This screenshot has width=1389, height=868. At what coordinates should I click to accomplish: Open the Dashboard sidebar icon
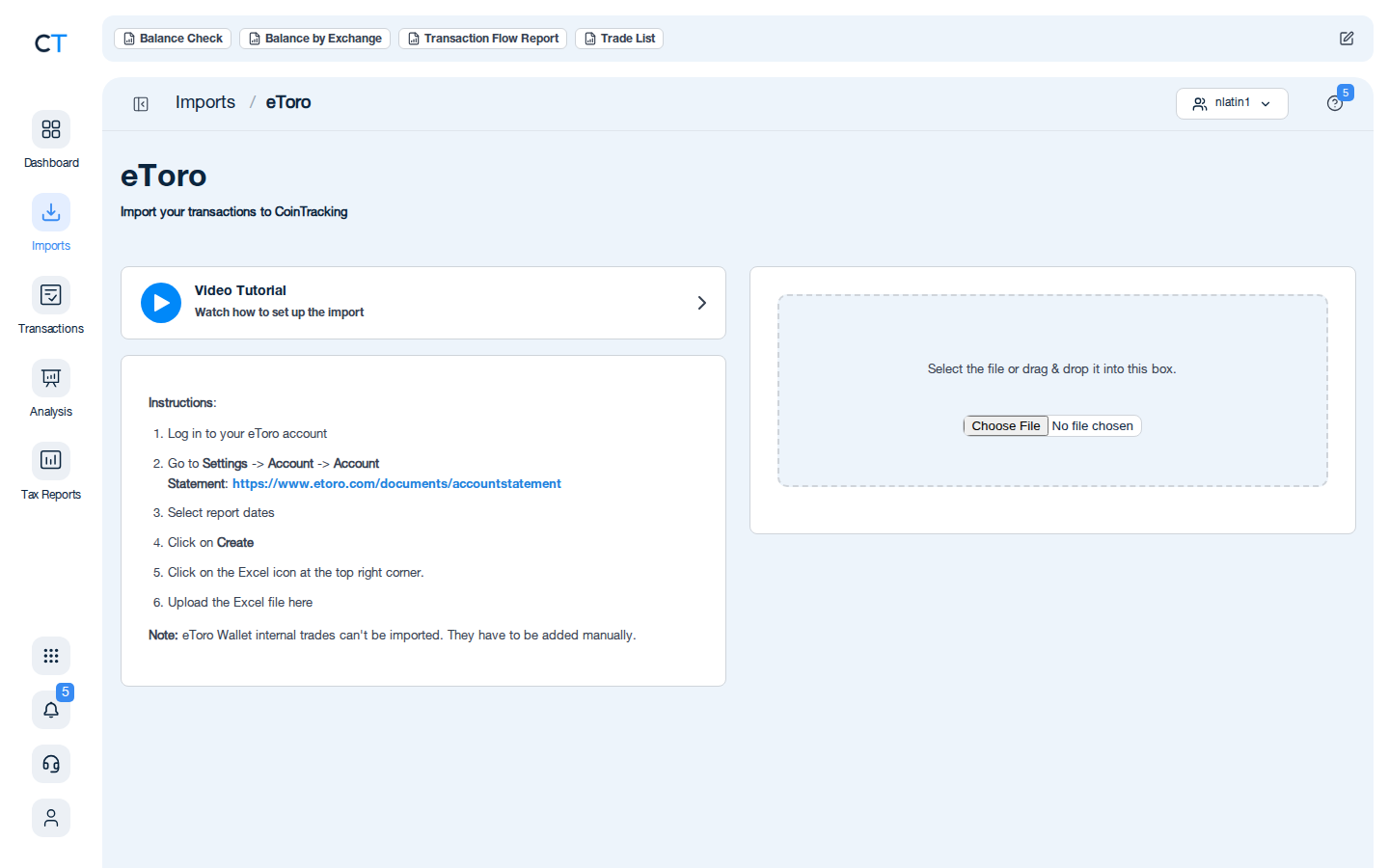click(51, 129)
